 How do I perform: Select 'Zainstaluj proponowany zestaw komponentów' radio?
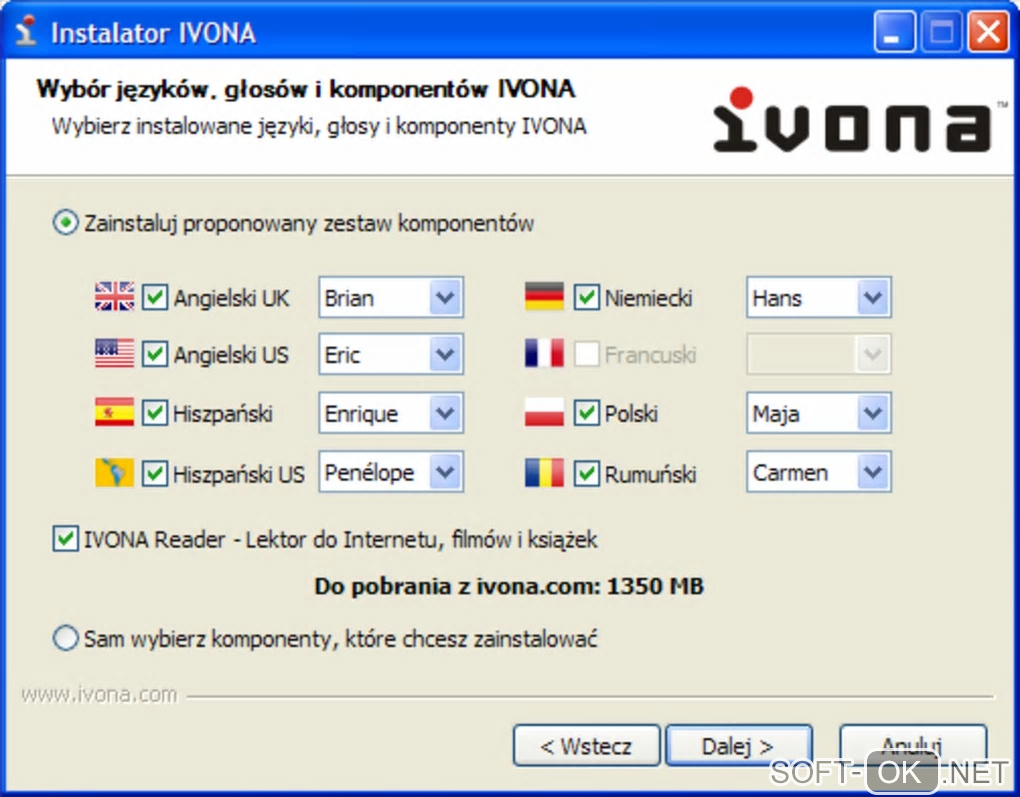(x=66, y=223)
